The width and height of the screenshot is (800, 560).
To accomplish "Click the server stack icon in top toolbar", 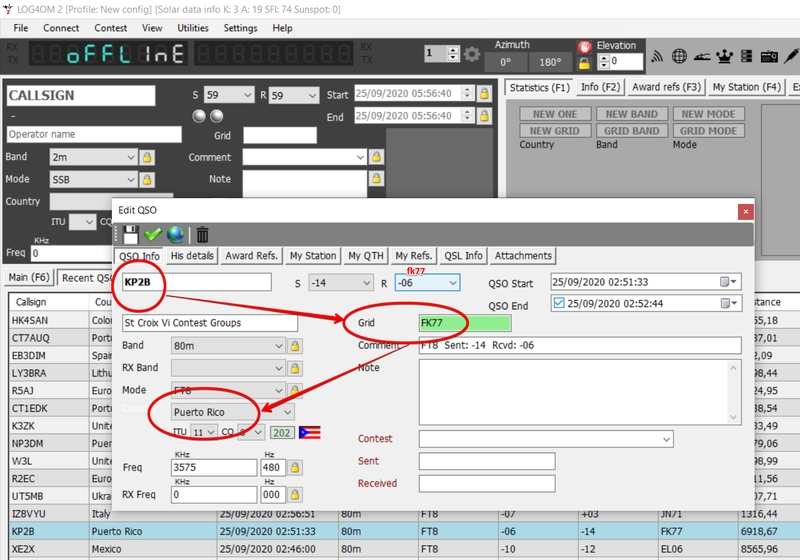I will click(x=746, y=56).
